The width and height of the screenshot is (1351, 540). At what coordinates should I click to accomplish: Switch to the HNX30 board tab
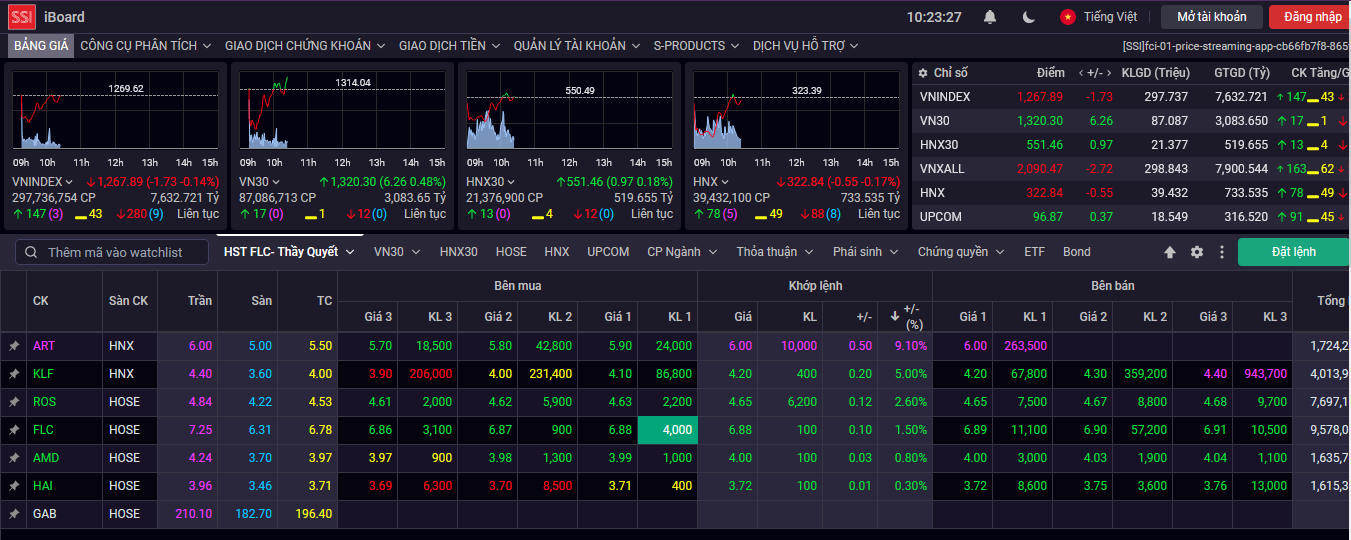(459, 252)
